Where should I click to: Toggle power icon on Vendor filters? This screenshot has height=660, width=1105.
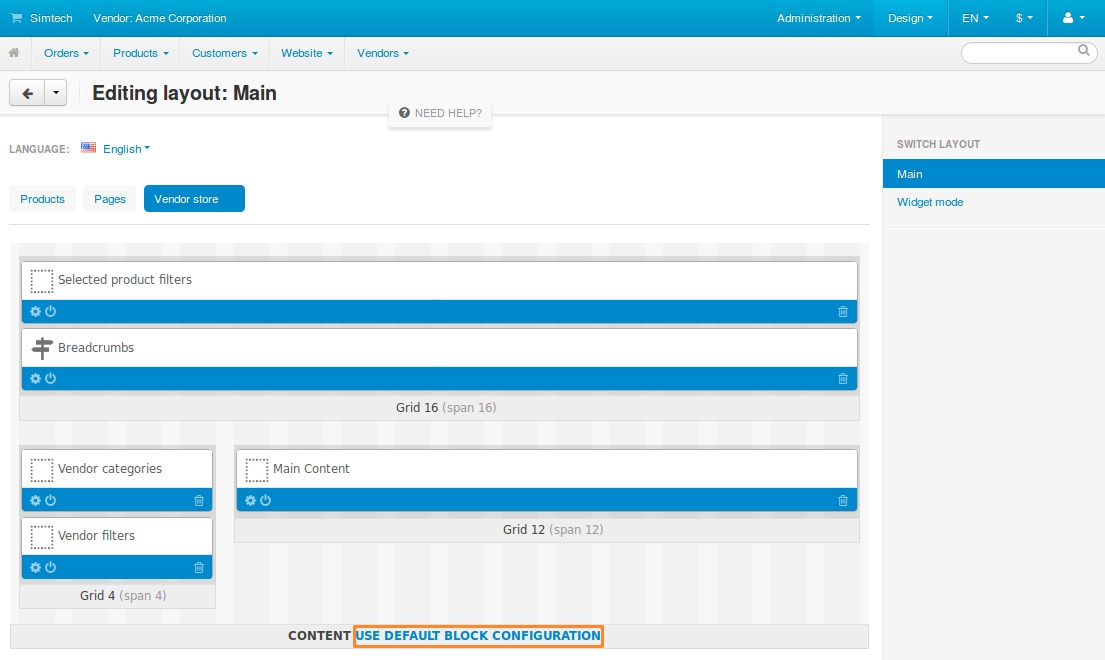51,567
